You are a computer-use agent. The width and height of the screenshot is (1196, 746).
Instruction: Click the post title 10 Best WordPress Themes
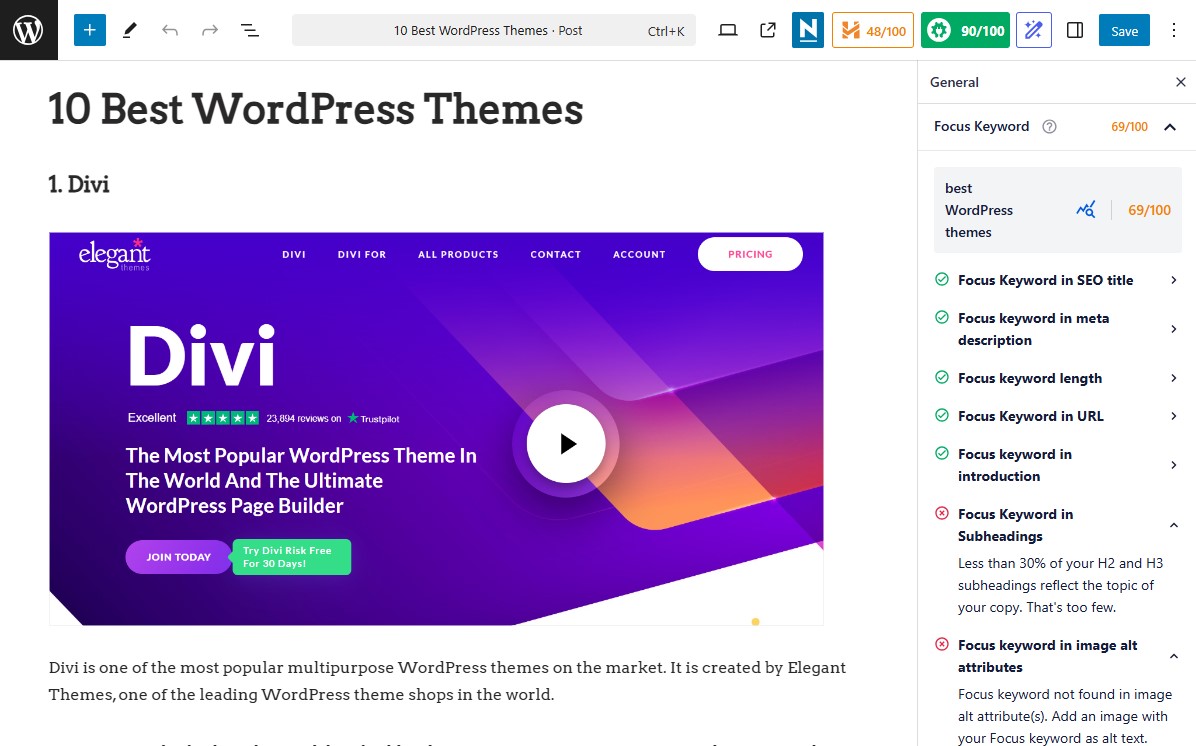coord(316,108)
